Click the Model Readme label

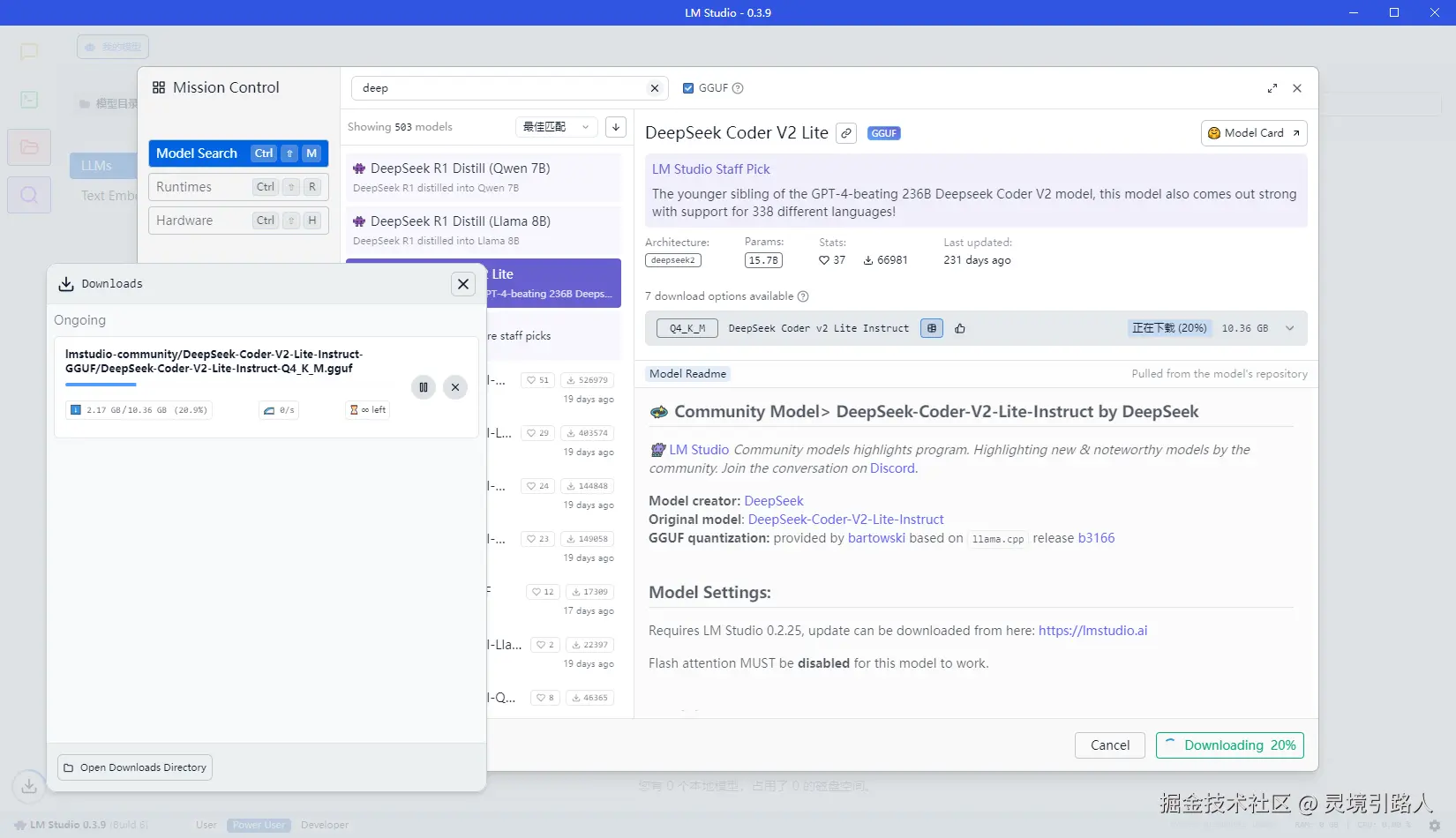[x=688, y=374]
